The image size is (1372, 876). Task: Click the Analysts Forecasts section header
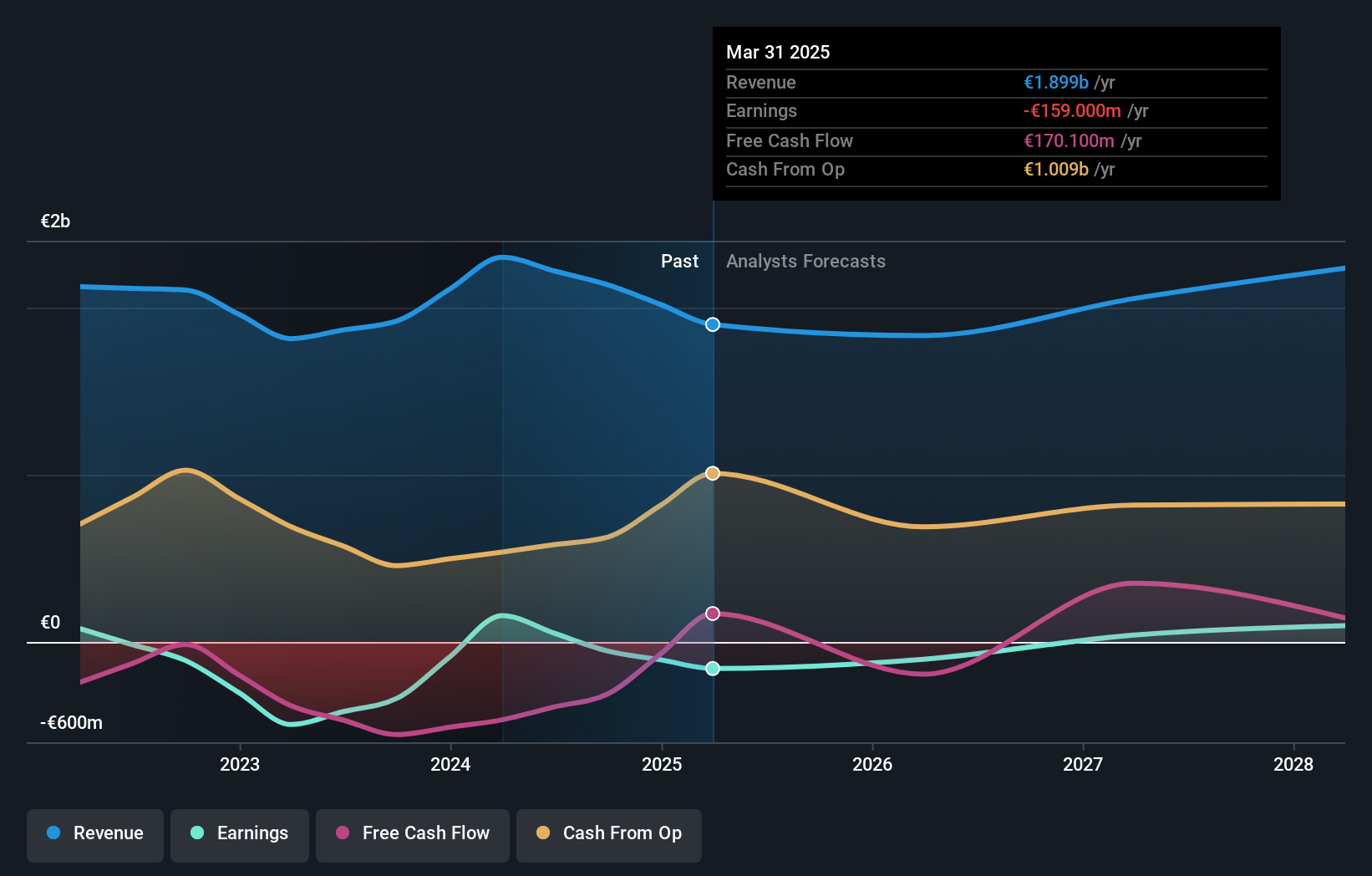tap(805, 261)
